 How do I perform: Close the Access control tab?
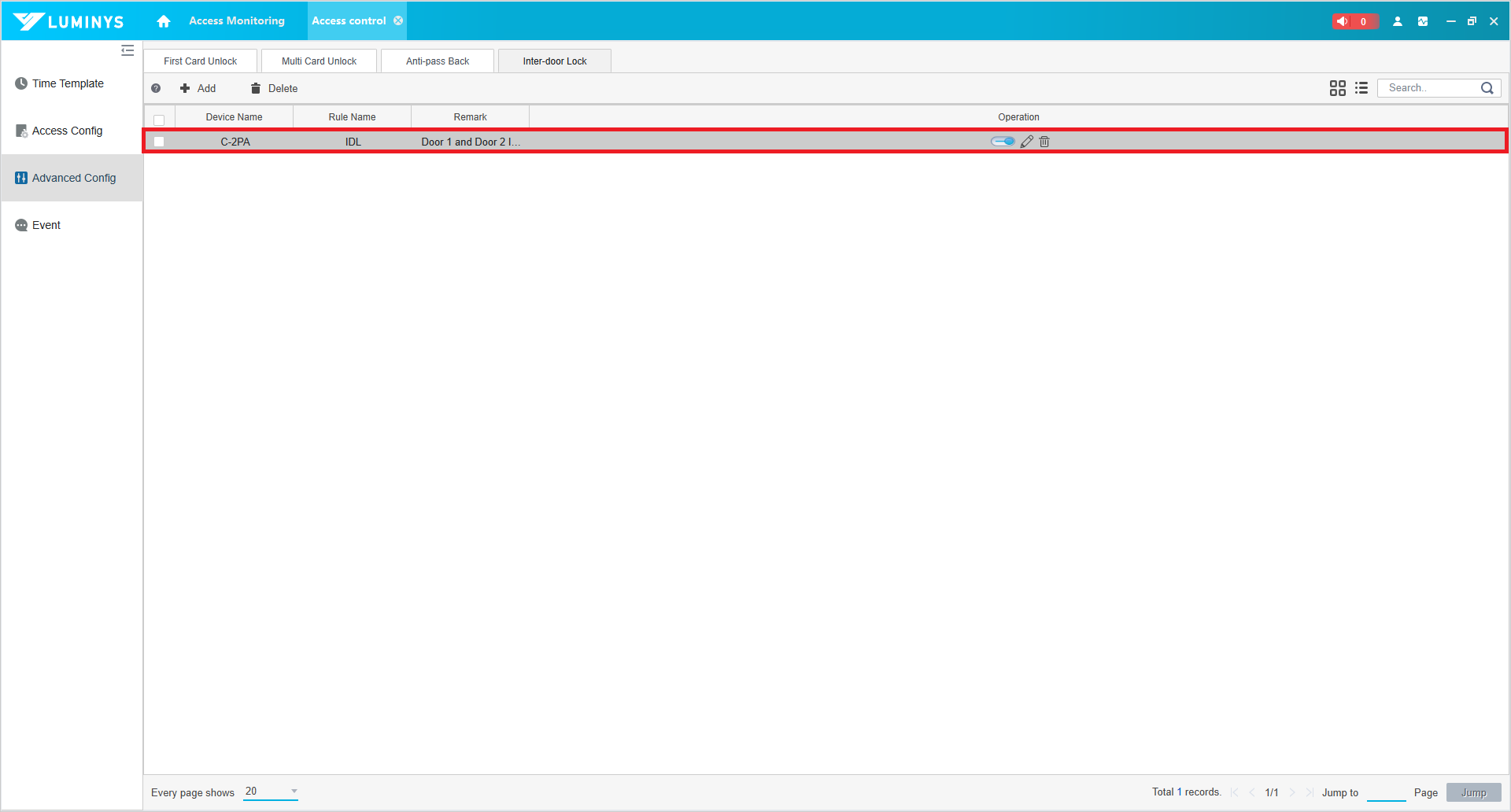click(x=398, y=20)
